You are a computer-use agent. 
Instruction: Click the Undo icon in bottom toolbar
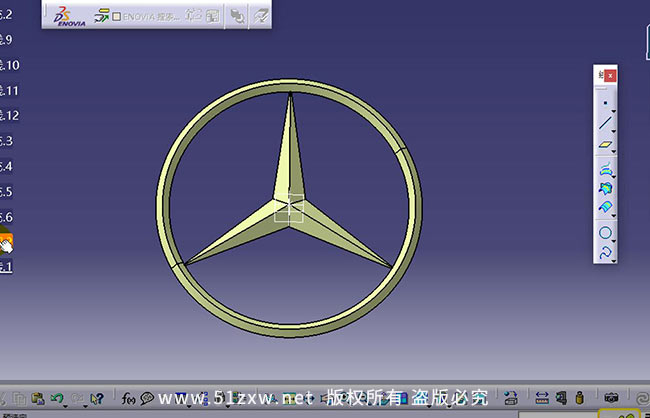tap(56, 399)
